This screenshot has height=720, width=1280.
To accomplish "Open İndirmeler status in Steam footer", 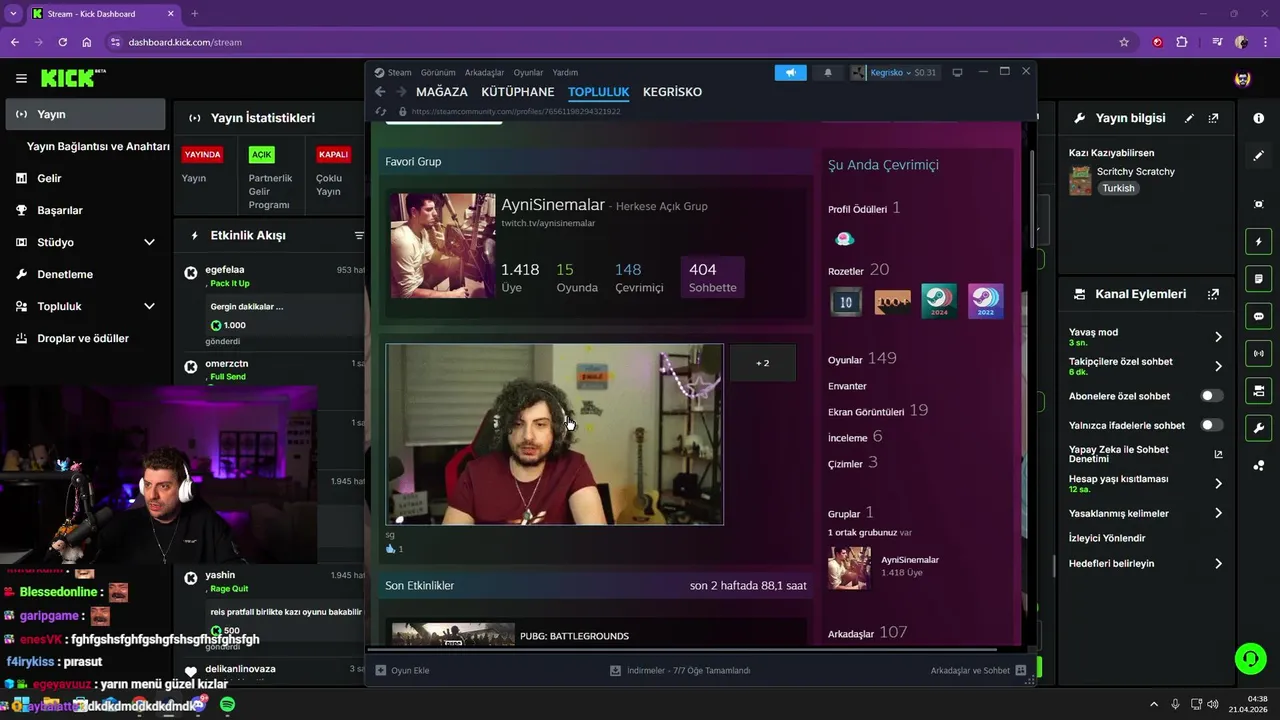I will pyautogui.click(x=680, y=670).
